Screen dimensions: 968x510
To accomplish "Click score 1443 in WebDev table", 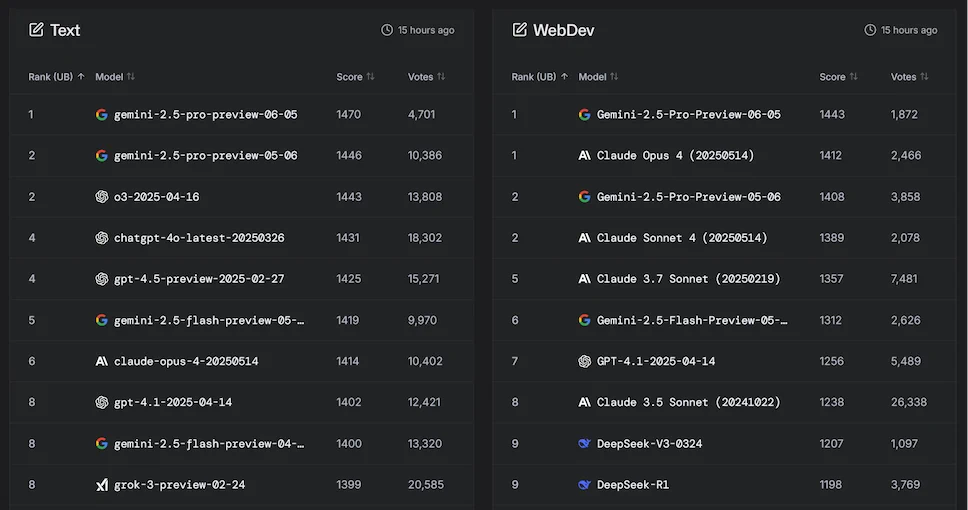I will tap(832, 114).
